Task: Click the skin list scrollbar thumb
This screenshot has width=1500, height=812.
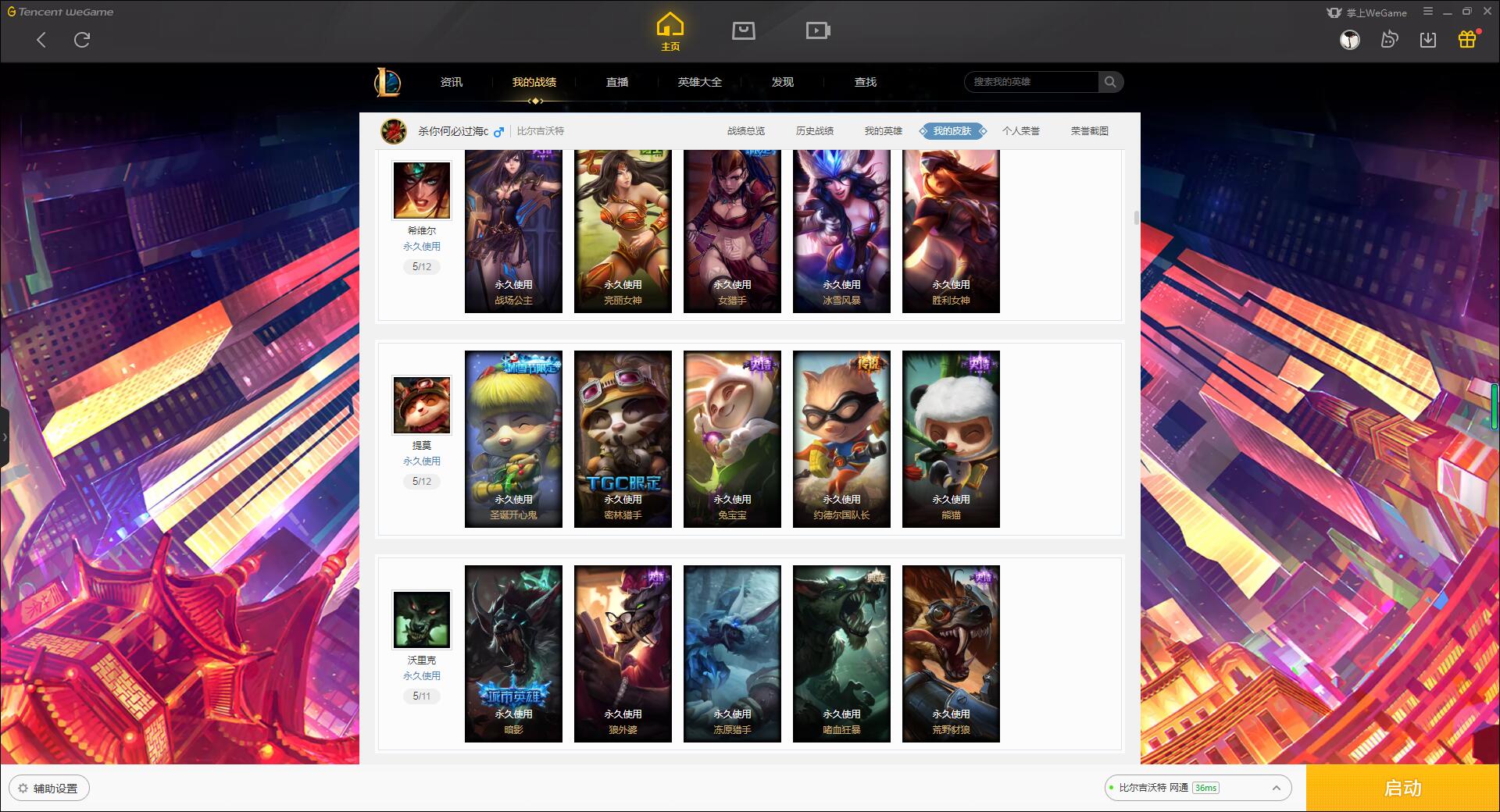Action: click(1136, 217)
